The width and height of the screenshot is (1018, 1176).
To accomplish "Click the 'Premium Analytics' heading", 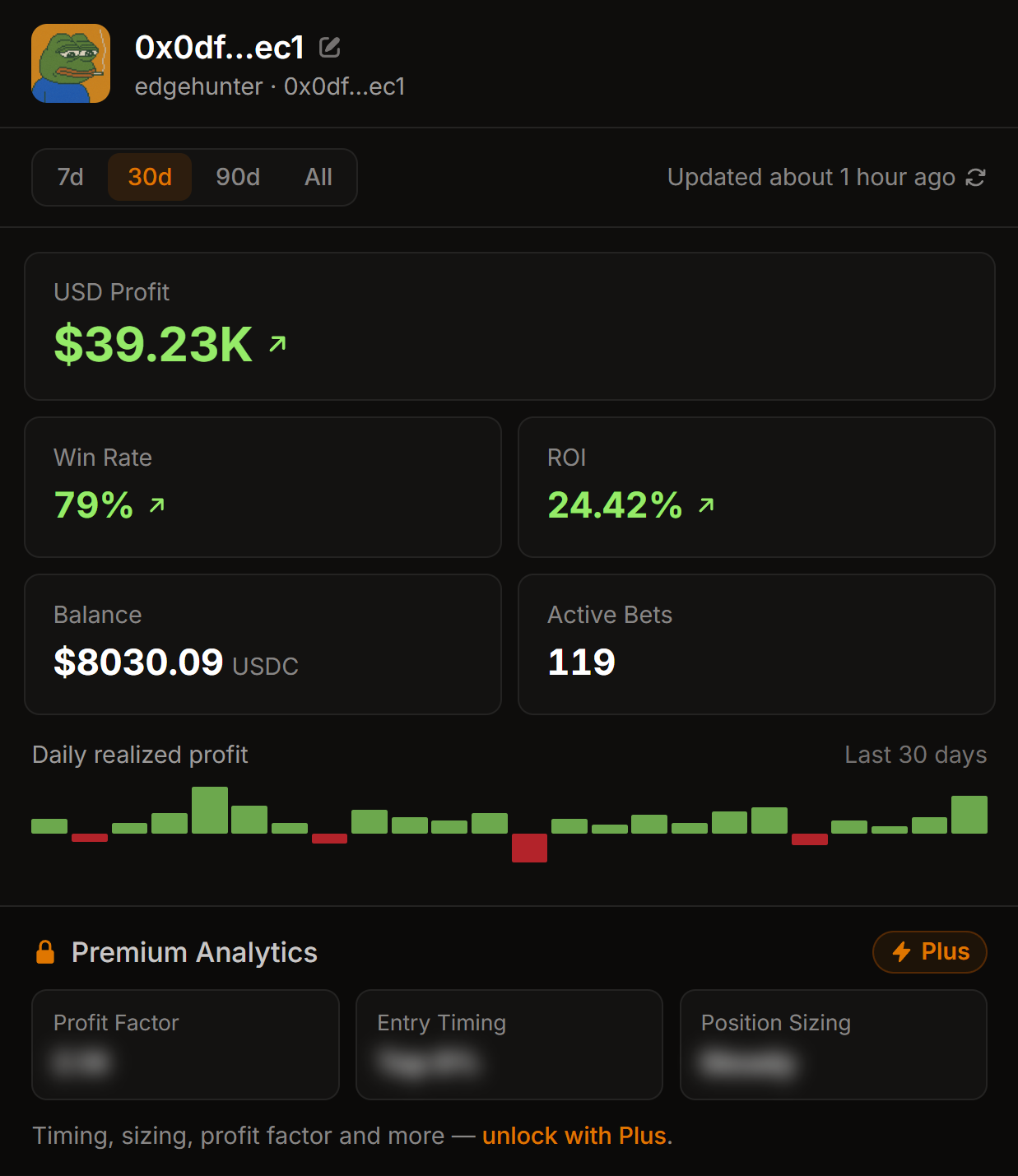I will pyautogui.click(x=194, y=952).
